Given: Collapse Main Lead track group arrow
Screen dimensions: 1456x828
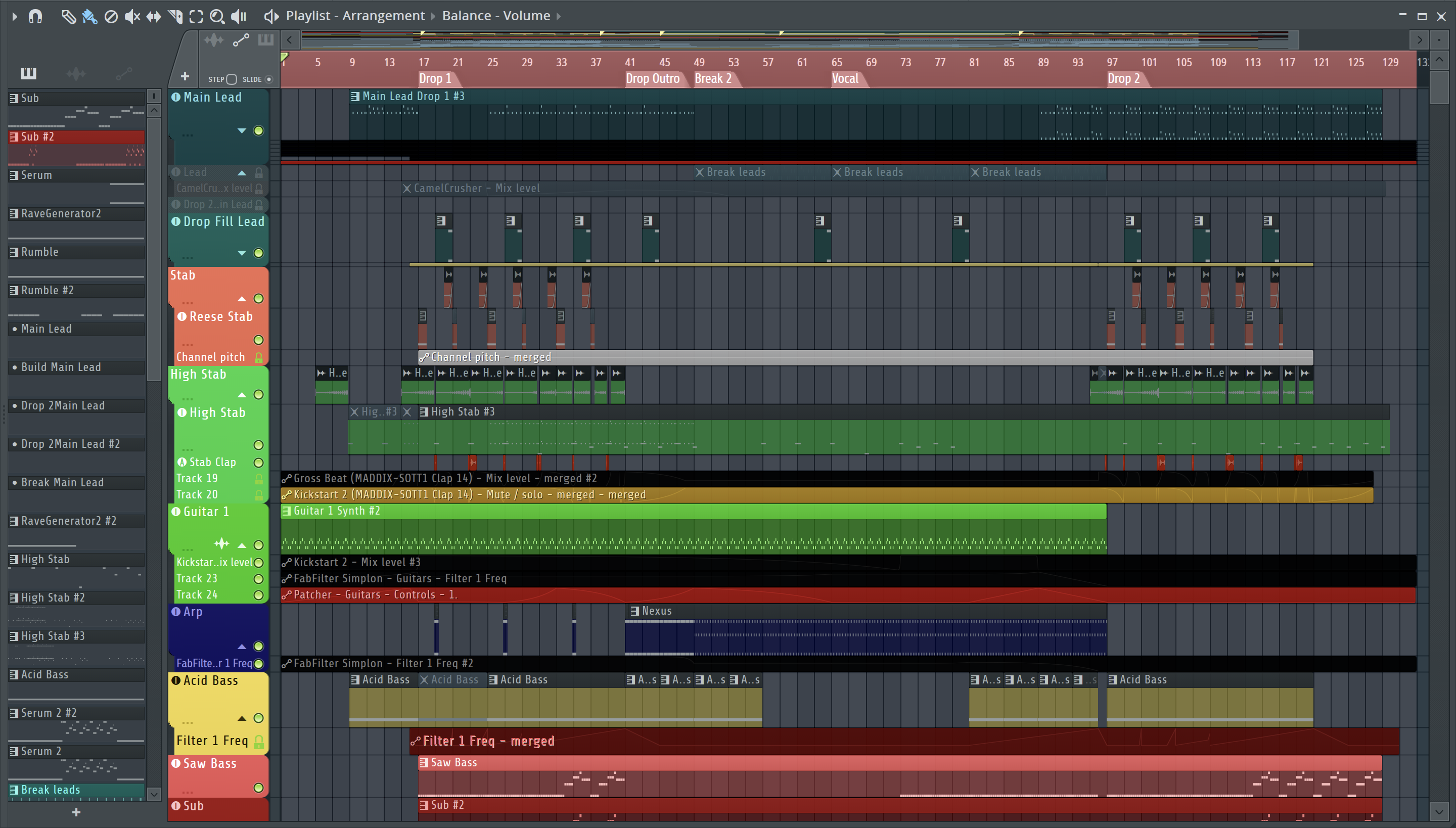Looking at the screenshot, I should point(242,131).
